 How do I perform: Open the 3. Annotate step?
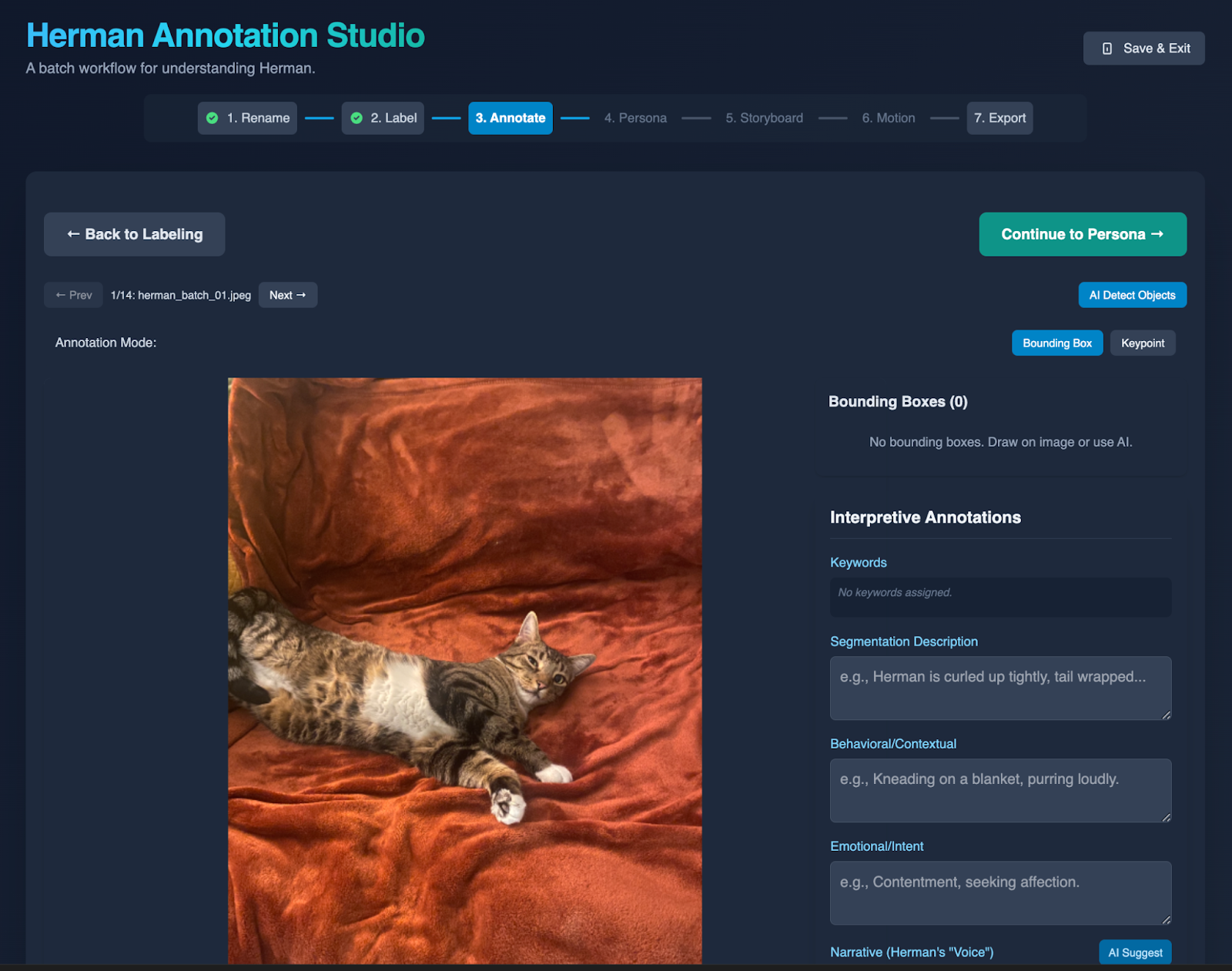point(510,118)
